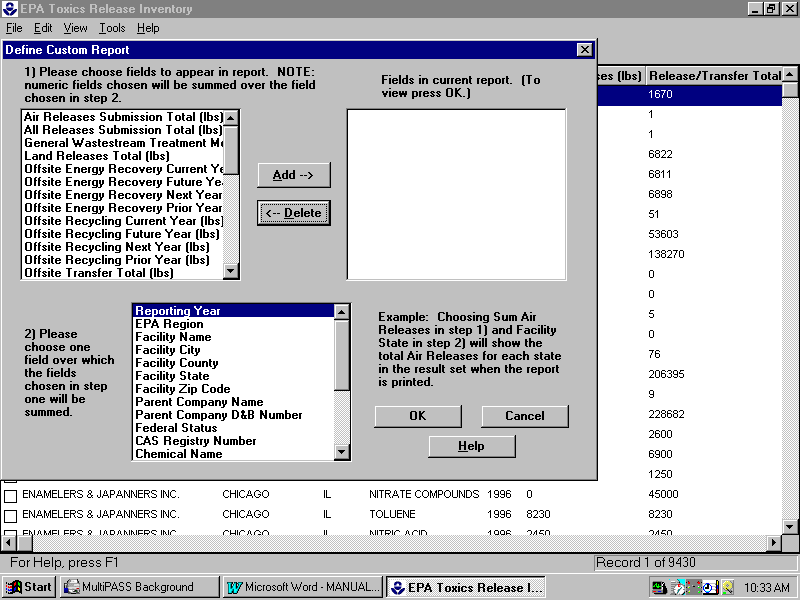Check the box for the NITRATE COMPOUNDS row
Viewport: 800px width, 600px height.
pos(10,495)
